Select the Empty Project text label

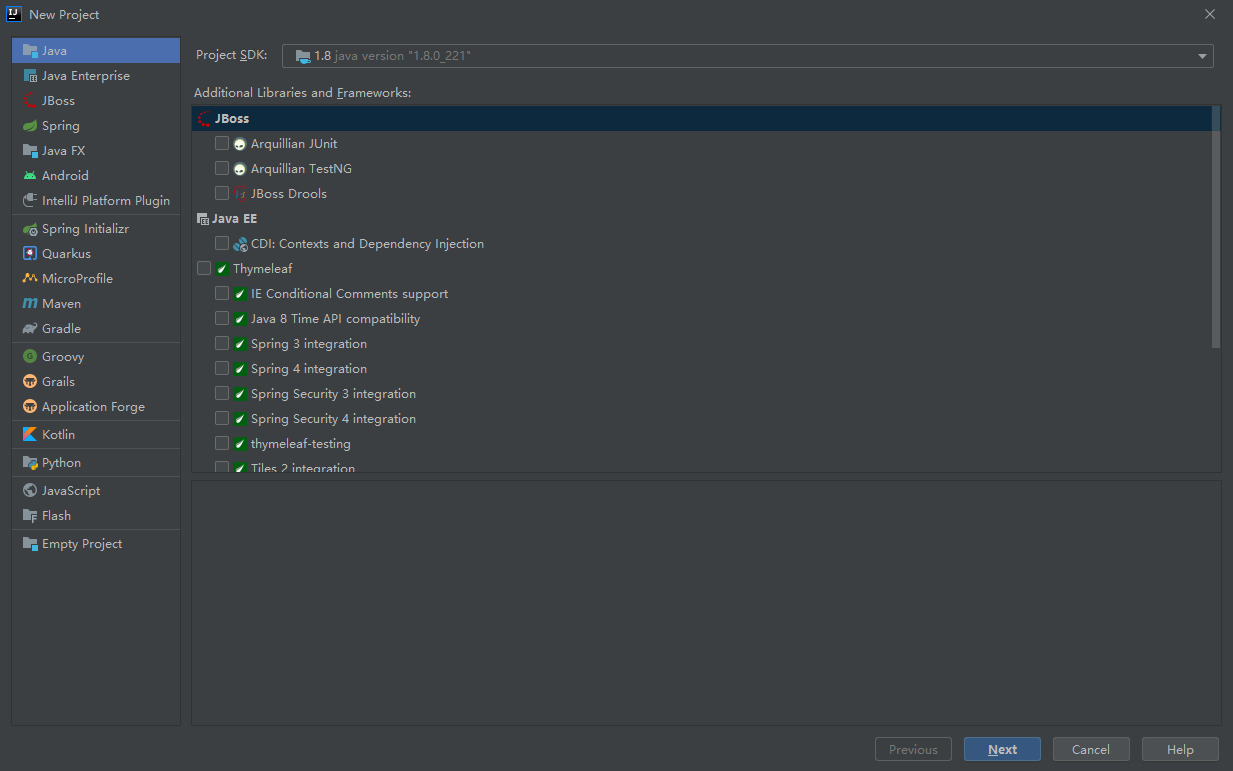click(82, 544)
